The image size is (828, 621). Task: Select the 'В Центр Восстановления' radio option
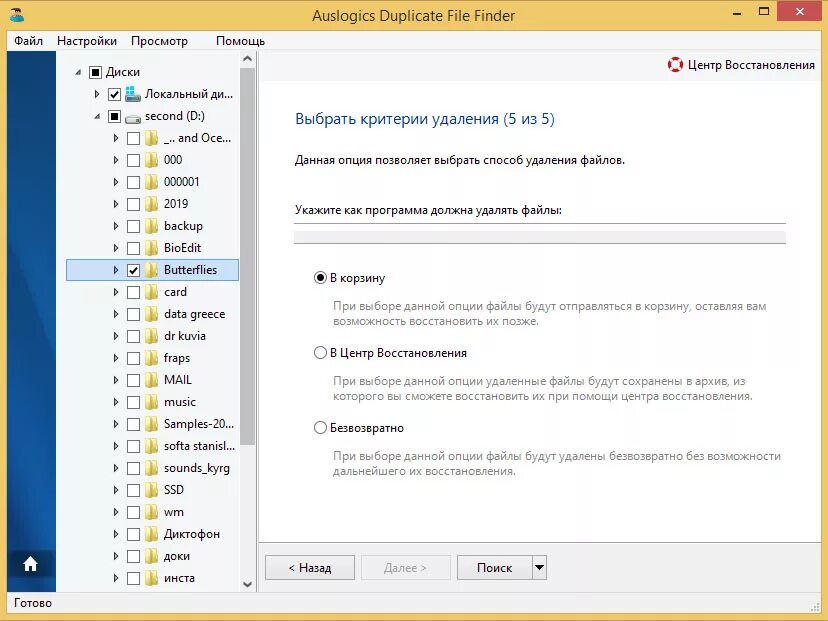[x=320, y=353]
